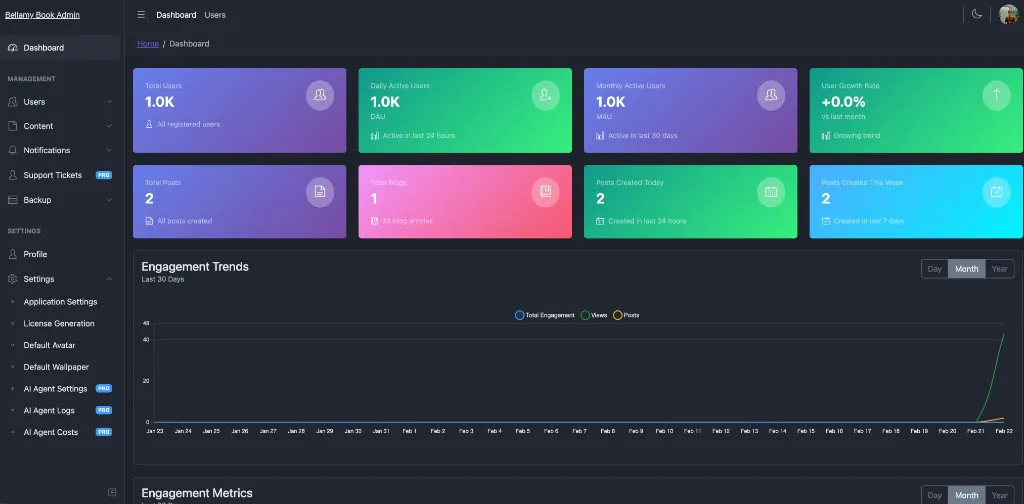Screen dimensions: 1024x504
Task: Expand the Content sidebar chevron
Action: tap(109, 126)
